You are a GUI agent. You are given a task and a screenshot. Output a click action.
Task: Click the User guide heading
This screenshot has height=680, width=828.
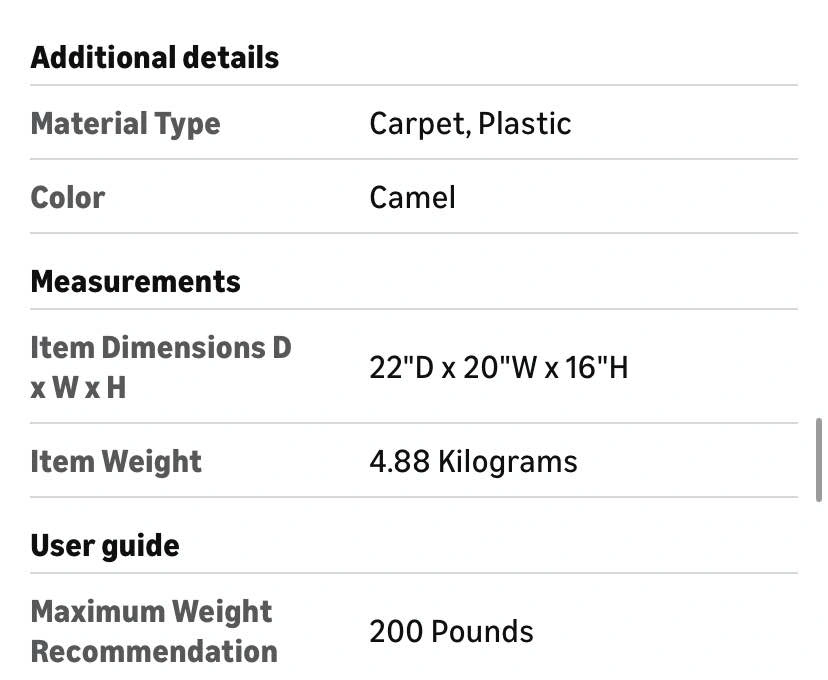(105, 546)
